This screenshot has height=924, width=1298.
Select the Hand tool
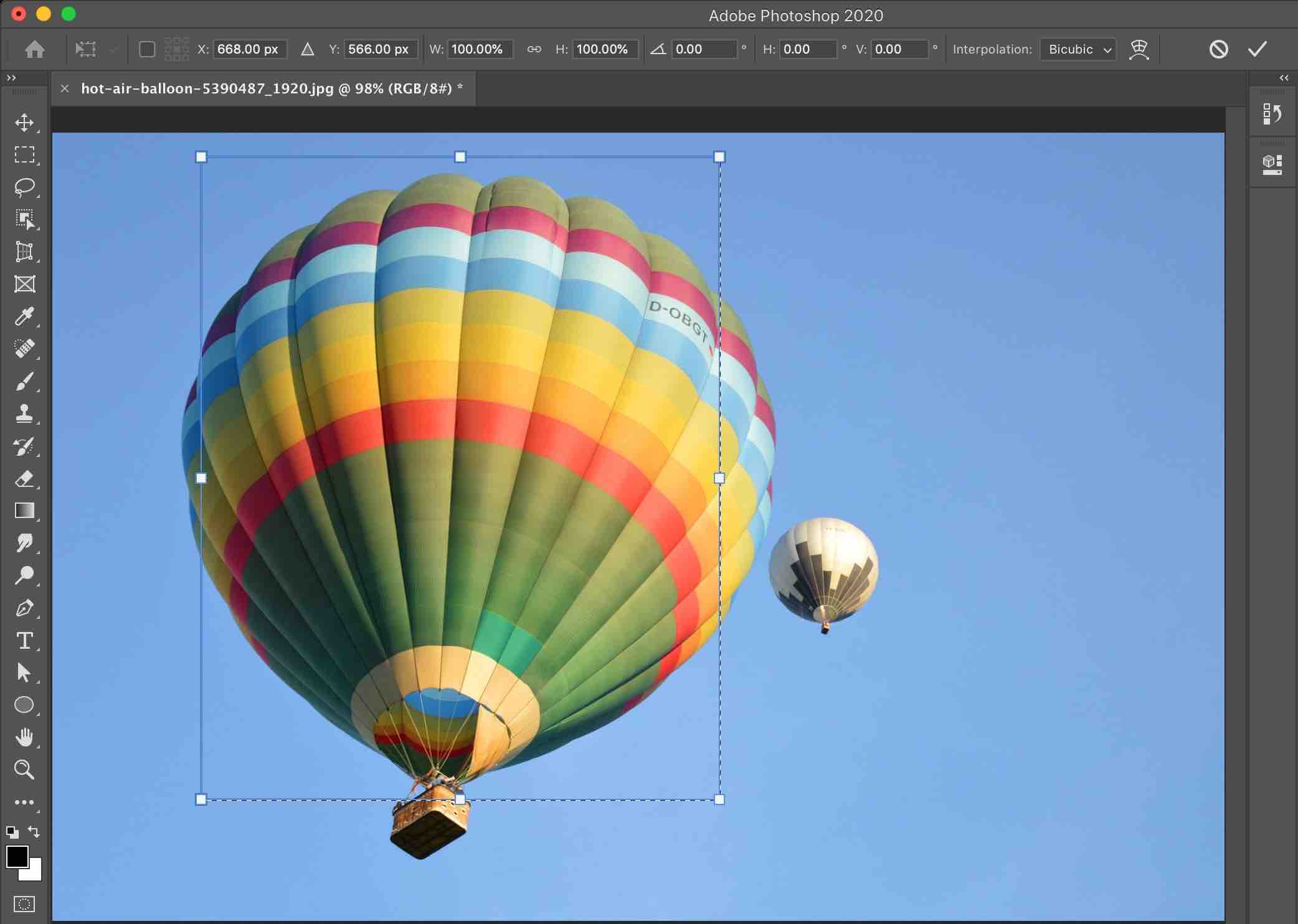[24, 737]
